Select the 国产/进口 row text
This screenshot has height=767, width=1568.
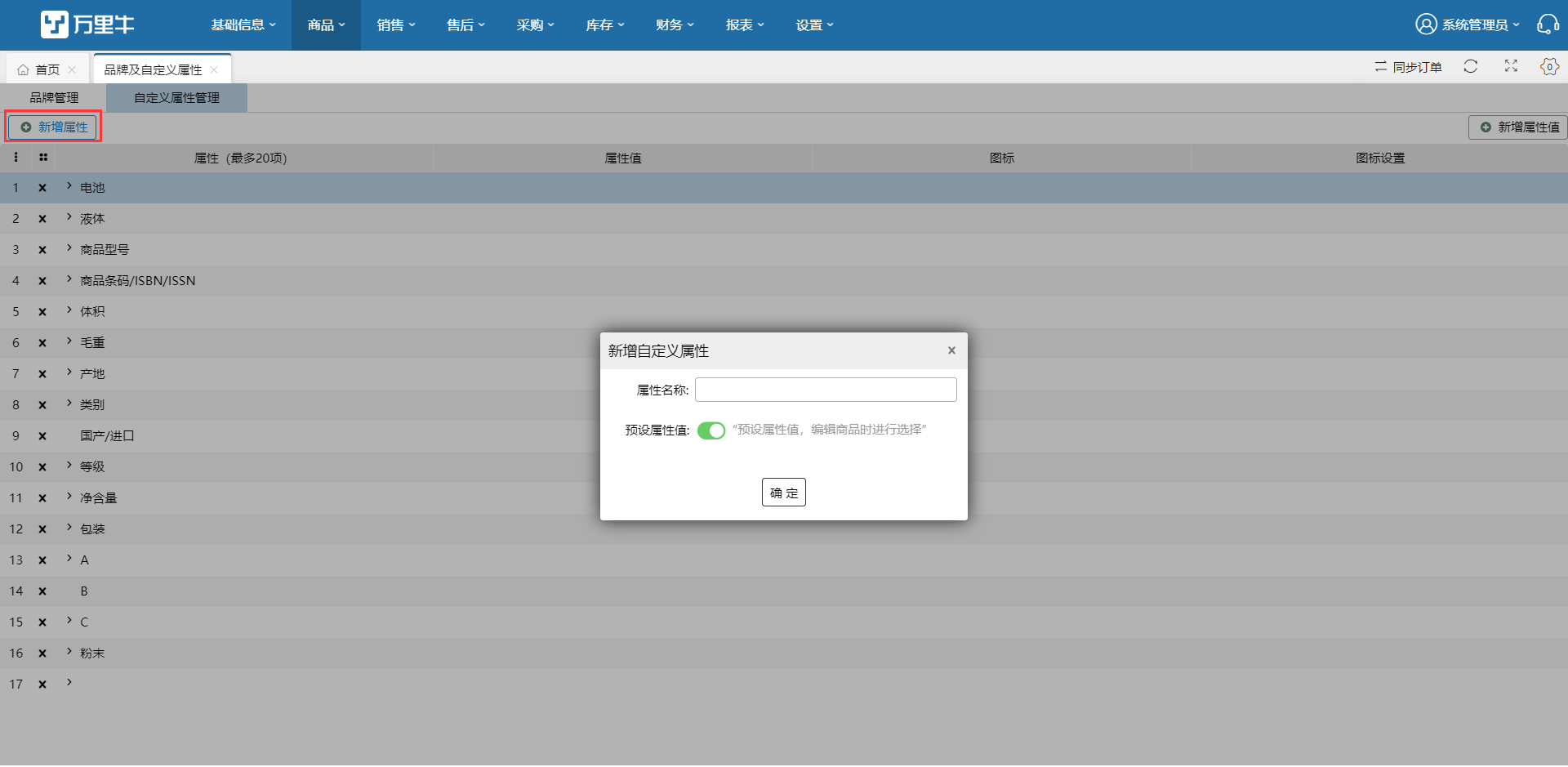coord(107,436)
